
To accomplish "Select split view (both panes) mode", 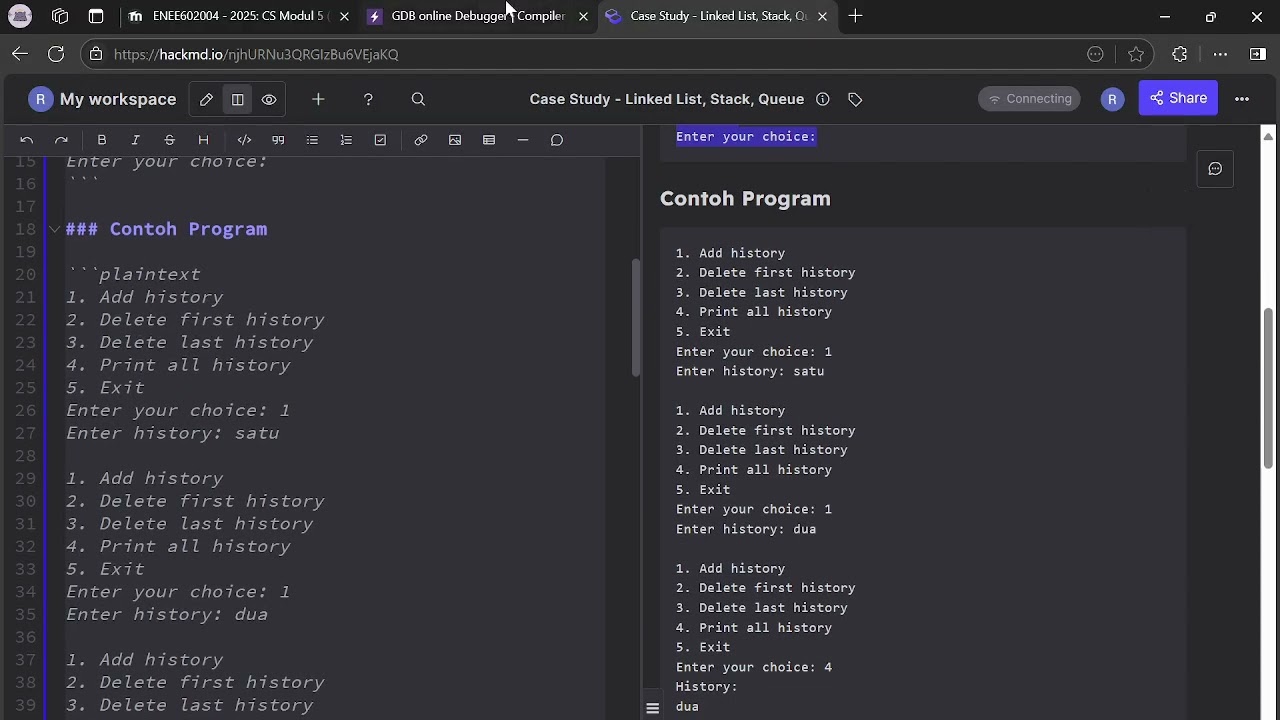I will point(238,99).
